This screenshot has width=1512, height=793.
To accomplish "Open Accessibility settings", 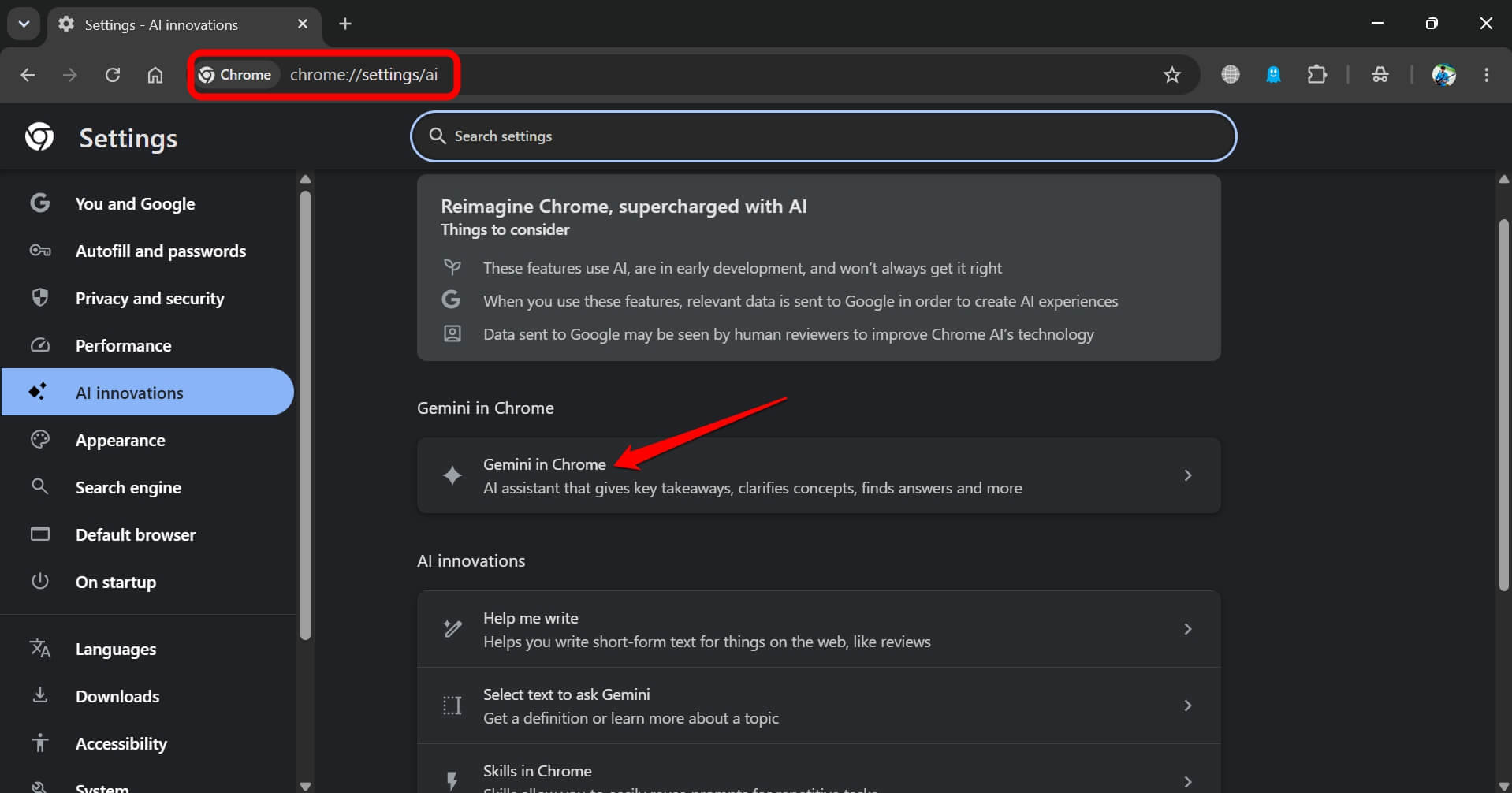I will coord(147,743).
